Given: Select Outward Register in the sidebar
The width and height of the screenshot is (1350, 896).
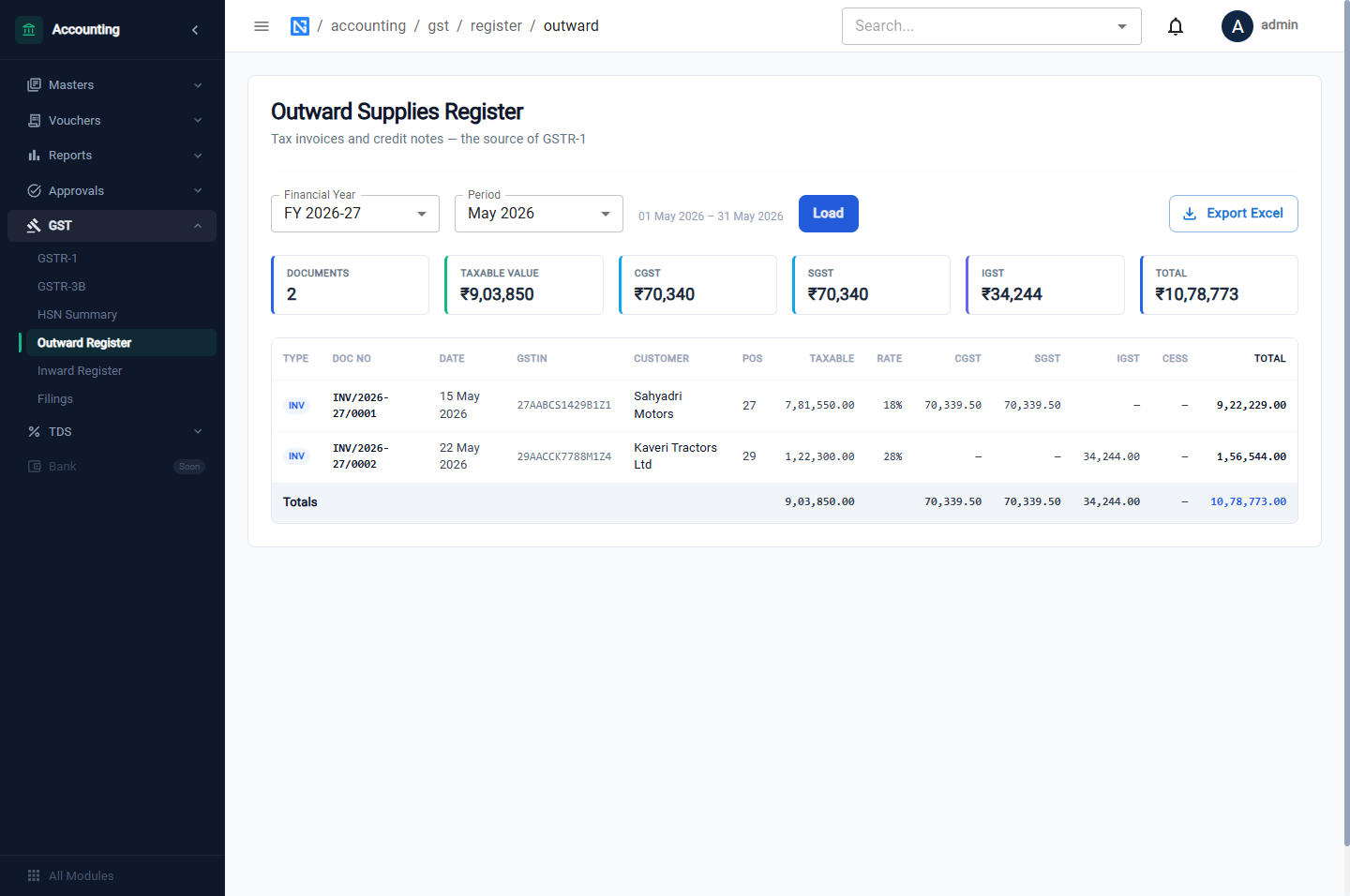Looking at the screenshot, I should [x=121, y=343].
